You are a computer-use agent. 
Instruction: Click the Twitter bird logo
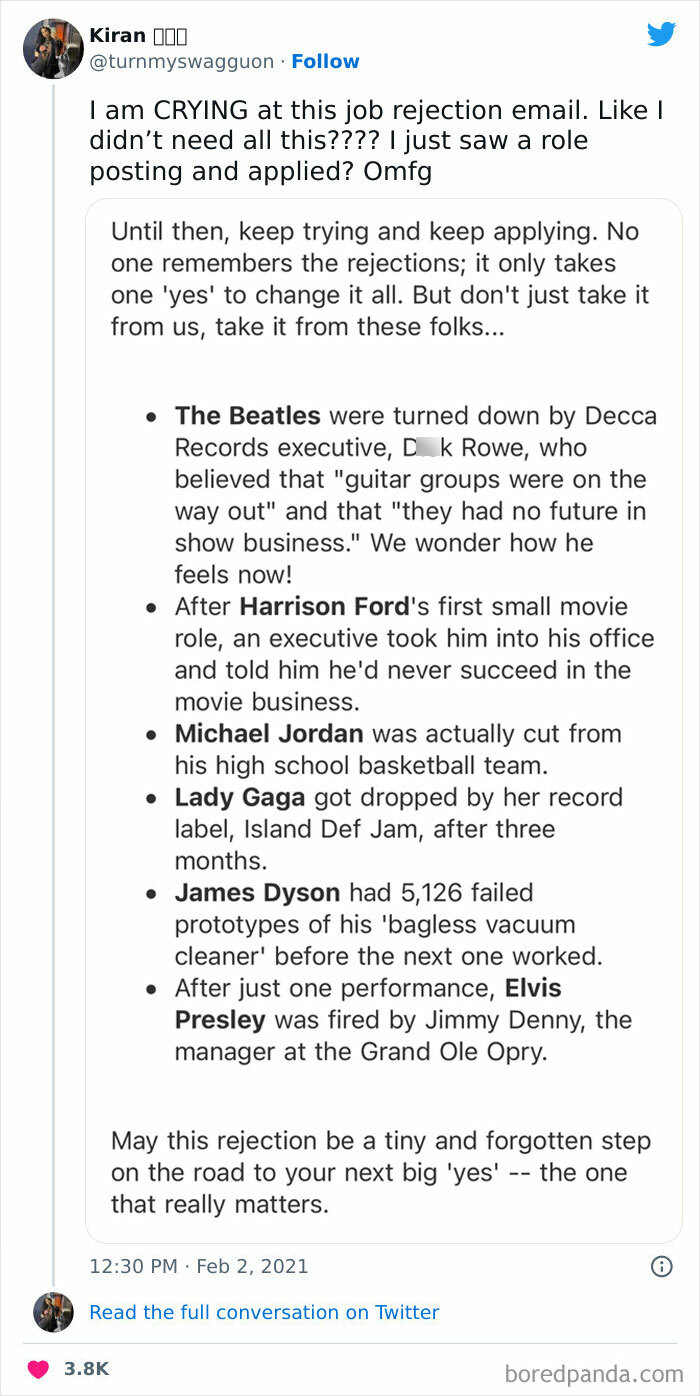tap(661, 34)
